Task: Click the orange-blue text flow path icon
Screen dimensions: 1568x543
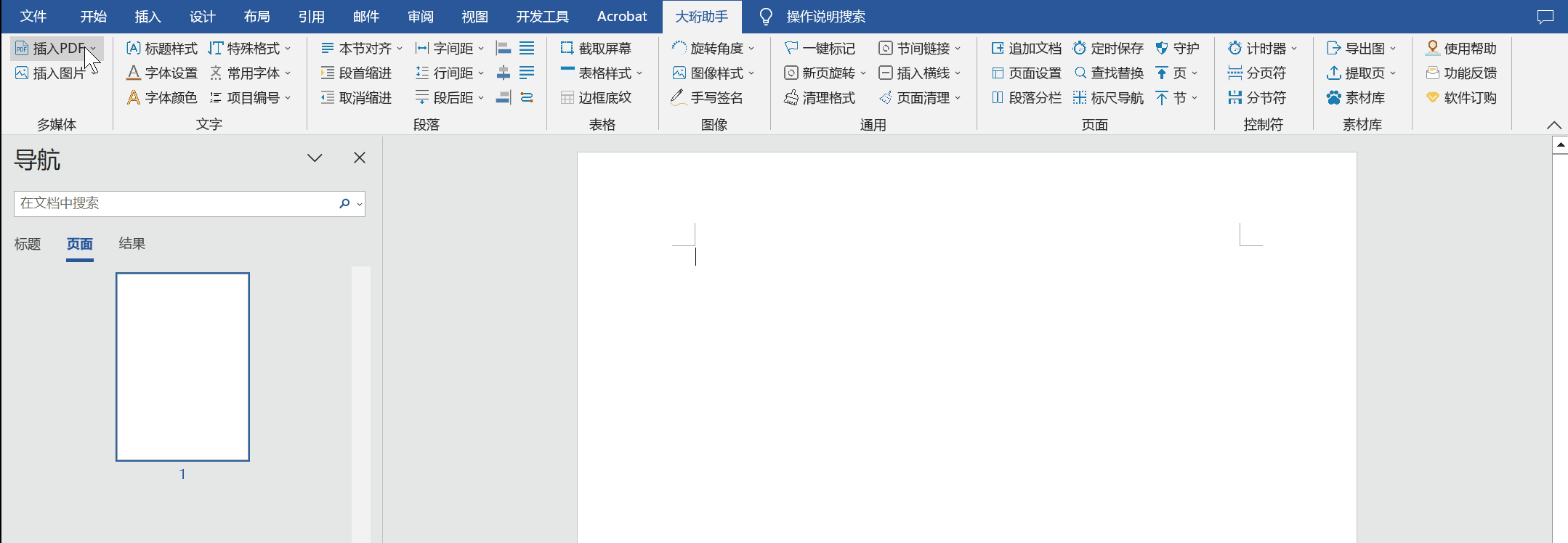Action: coord(527,98)
